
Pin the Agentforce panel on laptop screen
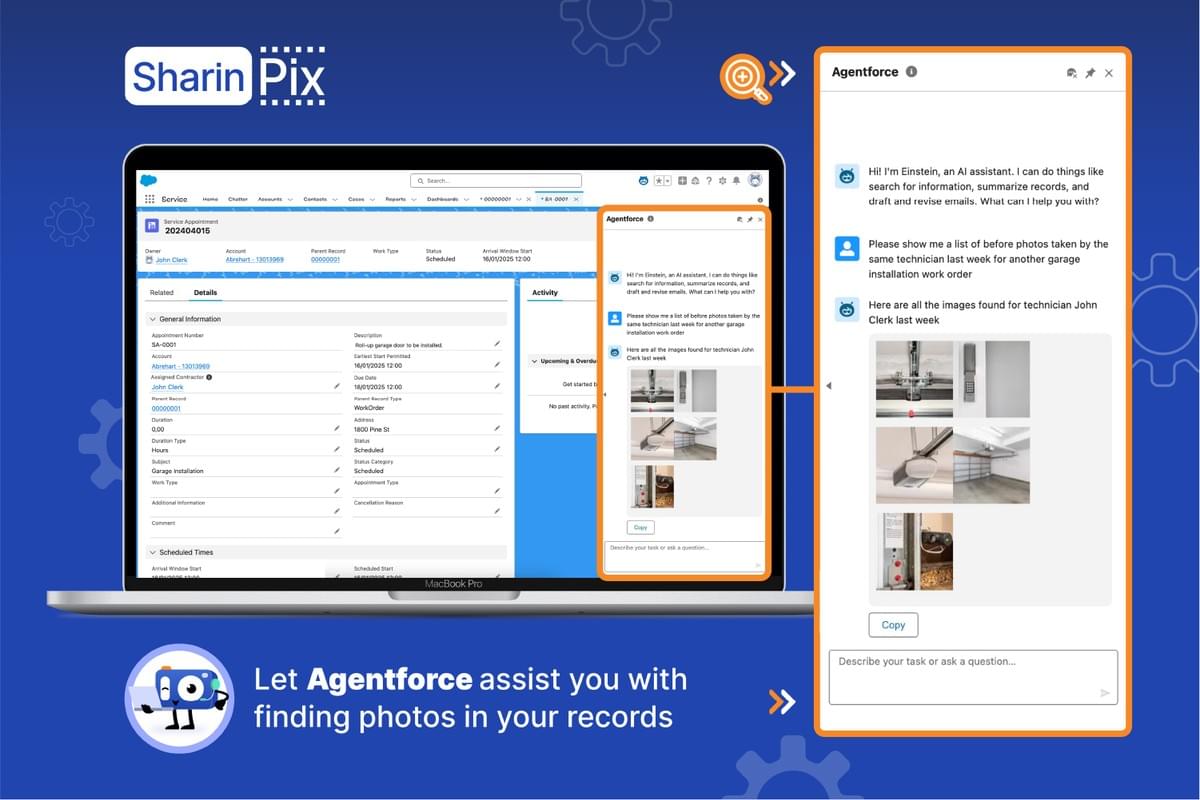pos(750,219)
